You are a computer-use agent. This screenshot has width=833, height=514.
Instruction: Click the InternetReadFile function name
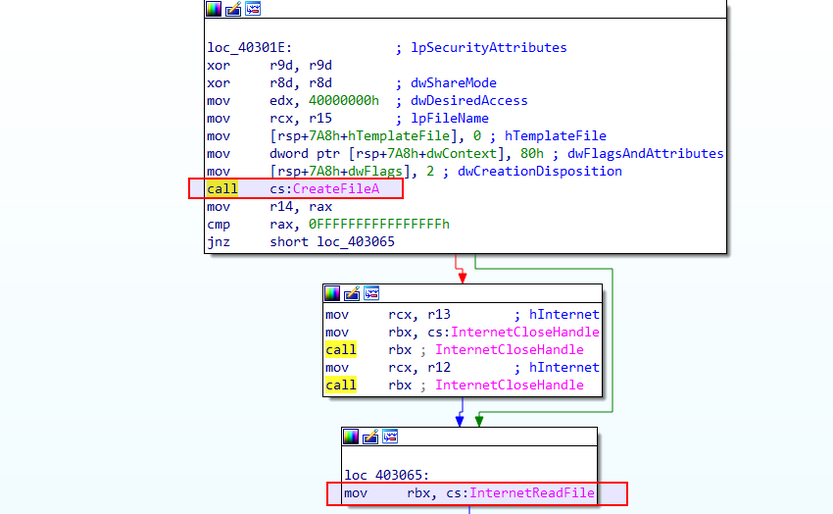tap(532, 493)
